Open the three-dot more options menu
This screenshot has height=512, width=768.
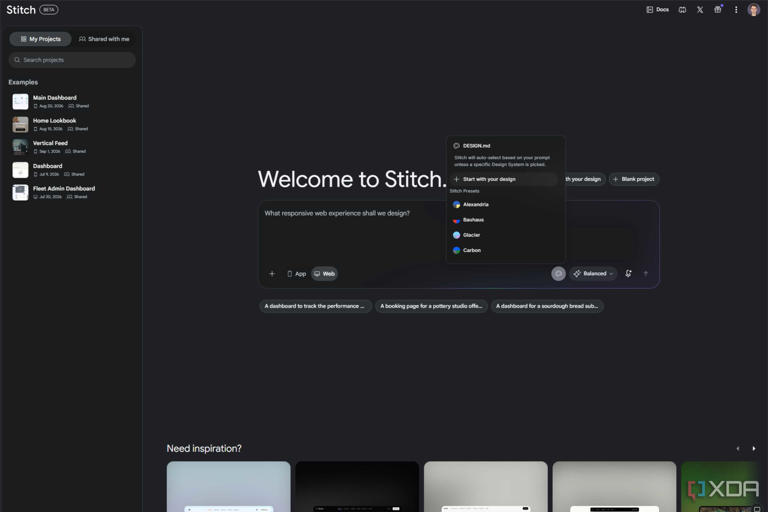736,10
